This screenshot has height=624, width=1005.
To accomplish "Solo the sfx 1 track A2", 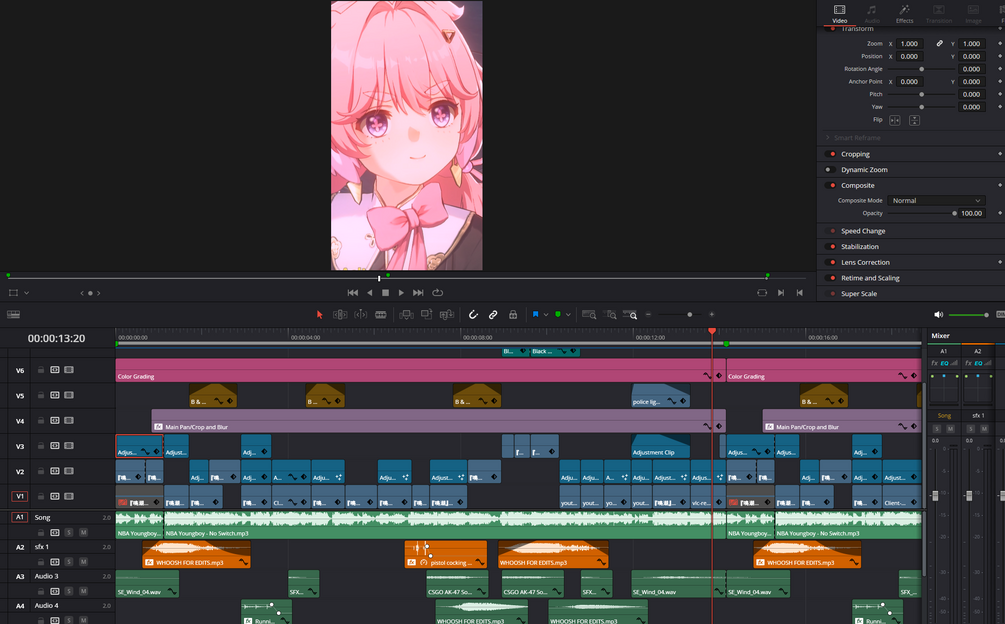I will 69,560.
